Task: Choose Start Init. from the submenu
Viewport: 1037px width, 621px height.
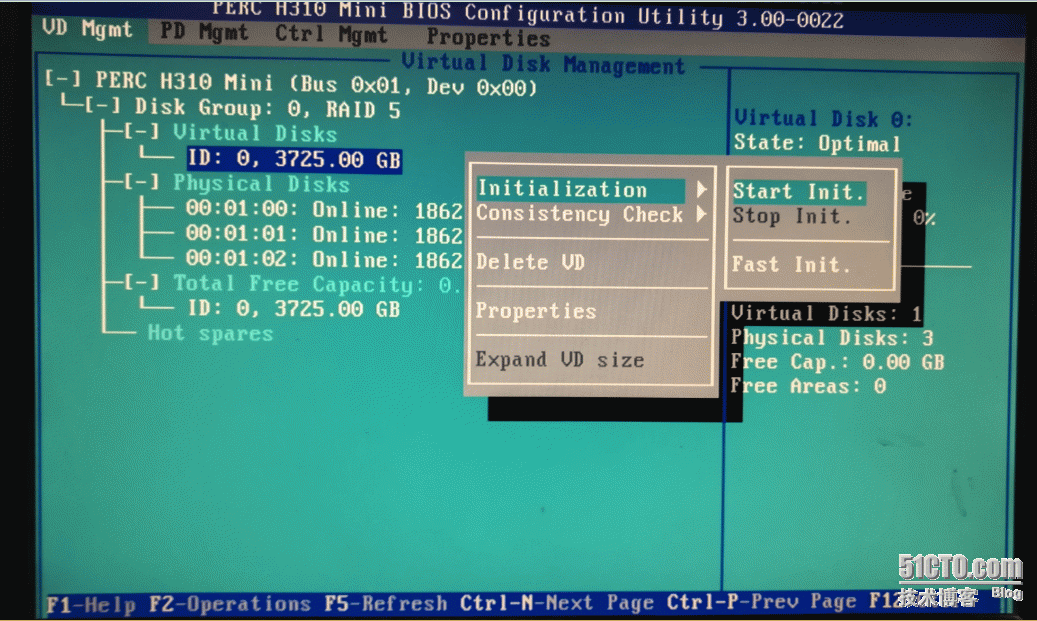Action: click(x=797, y=191)
